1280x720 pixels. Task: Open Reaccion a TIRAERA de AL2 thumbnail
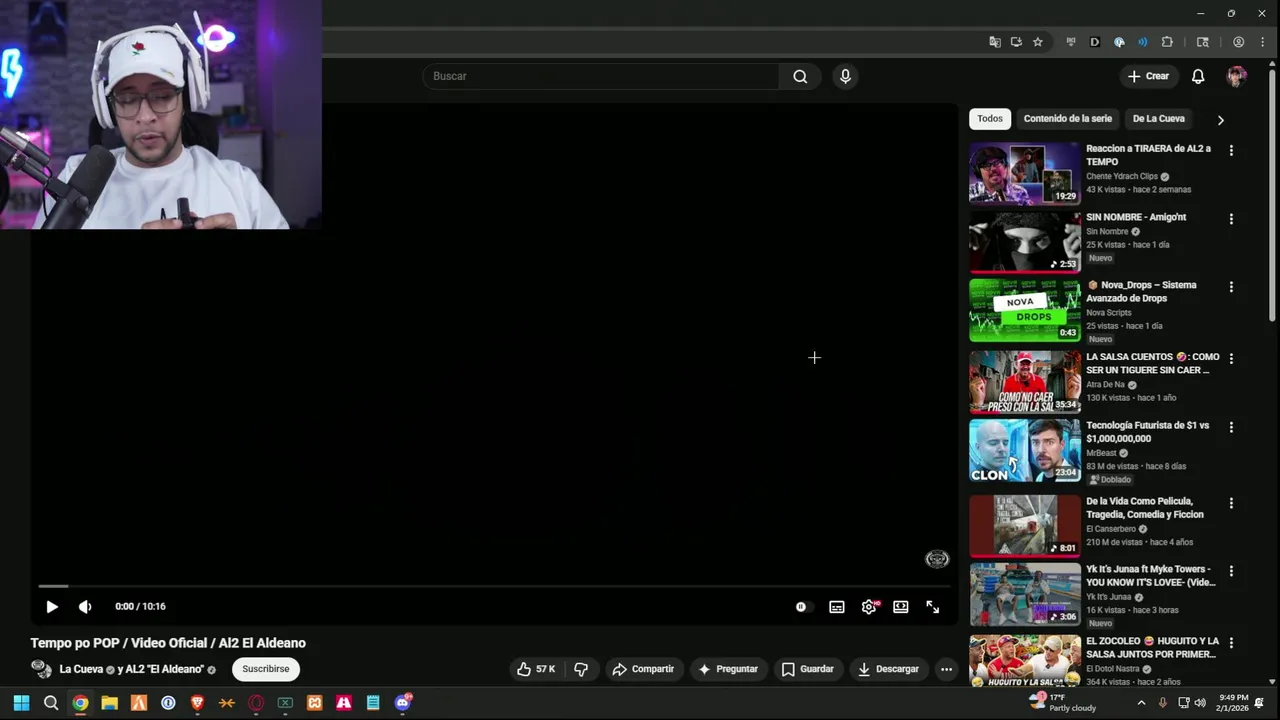point(1025,173)
